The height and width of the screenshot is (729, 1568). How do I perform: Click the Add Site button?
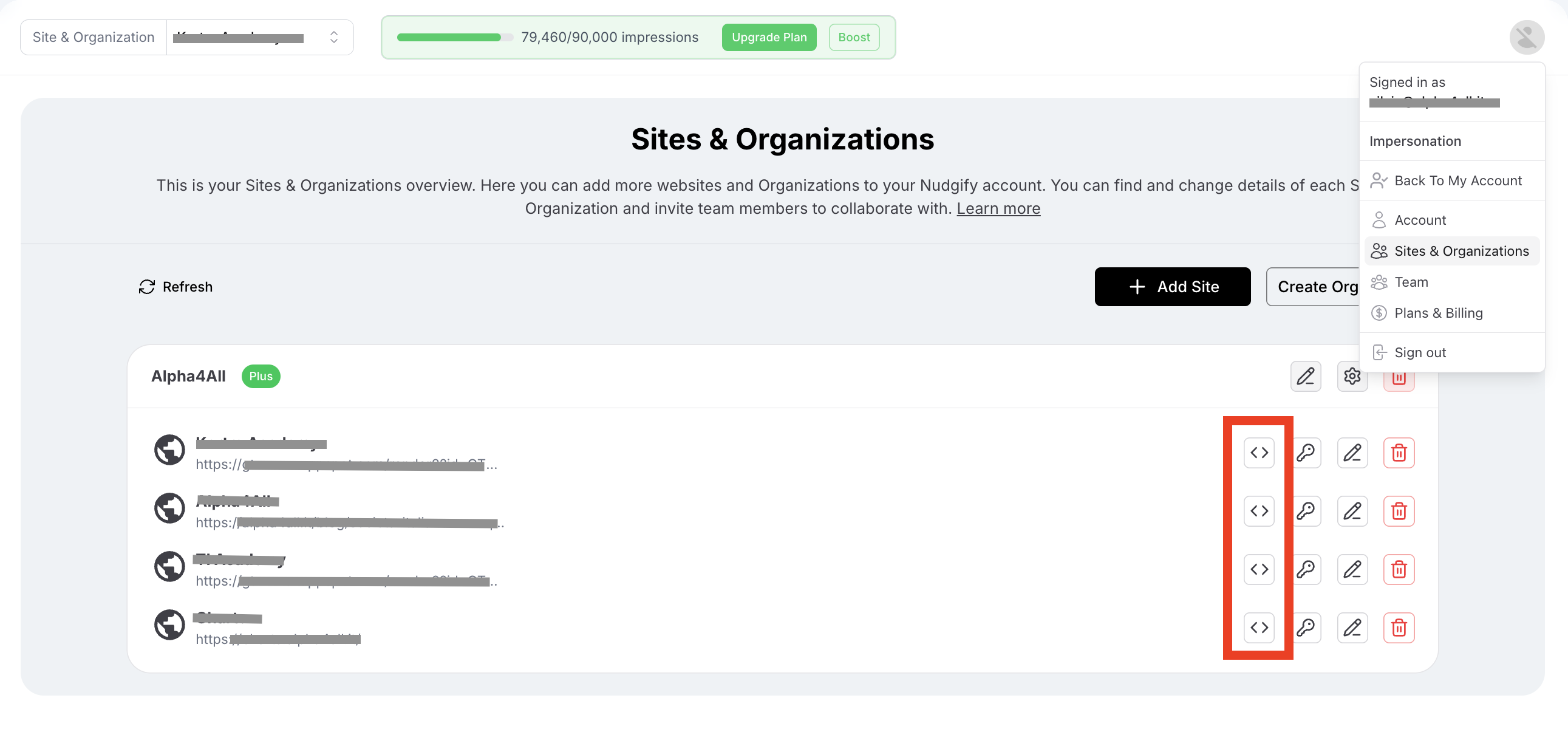[x=1171, y=287]
